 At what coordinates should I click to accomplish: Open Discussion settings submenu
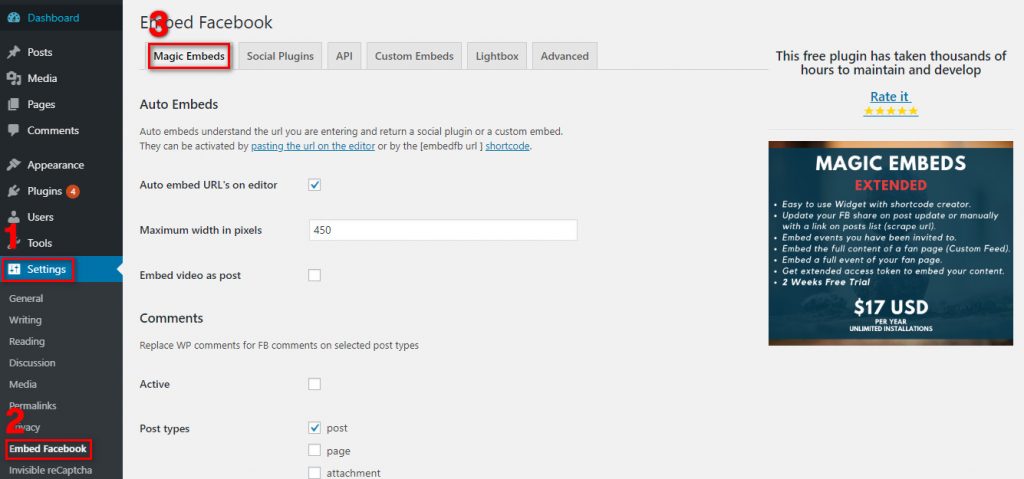click(32, 363)
